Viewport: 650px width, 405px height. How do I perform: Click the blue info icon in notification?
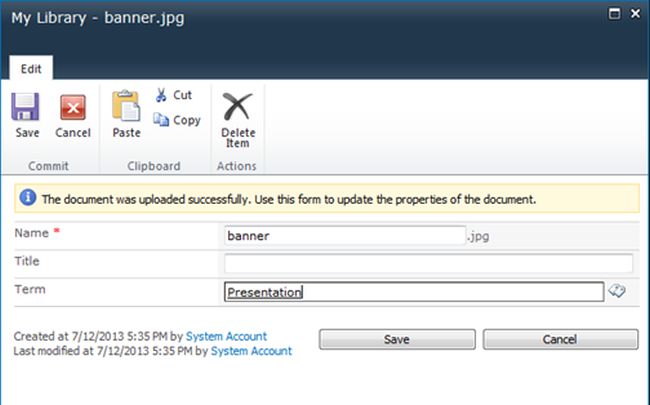coord(26,198)
